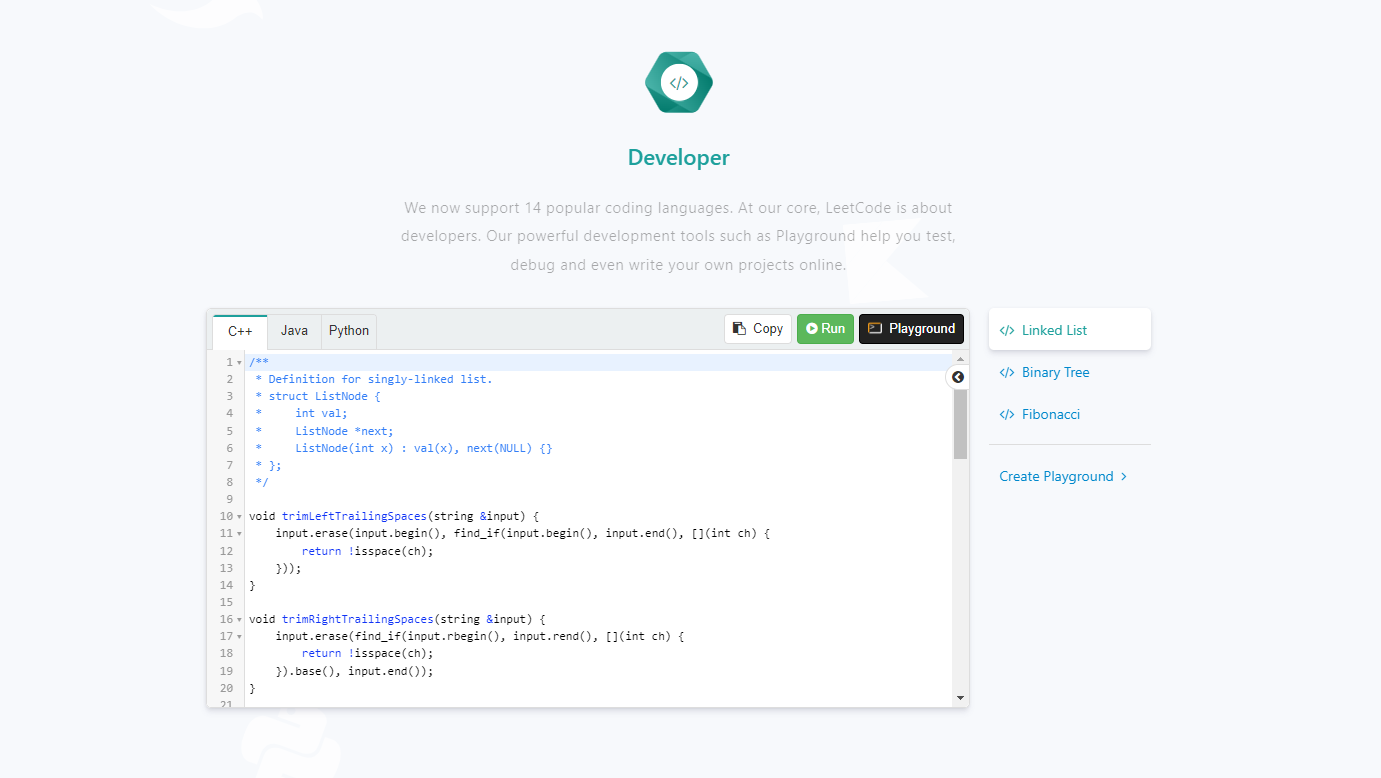
Task: Open the Playground
Action: (911, 328)
